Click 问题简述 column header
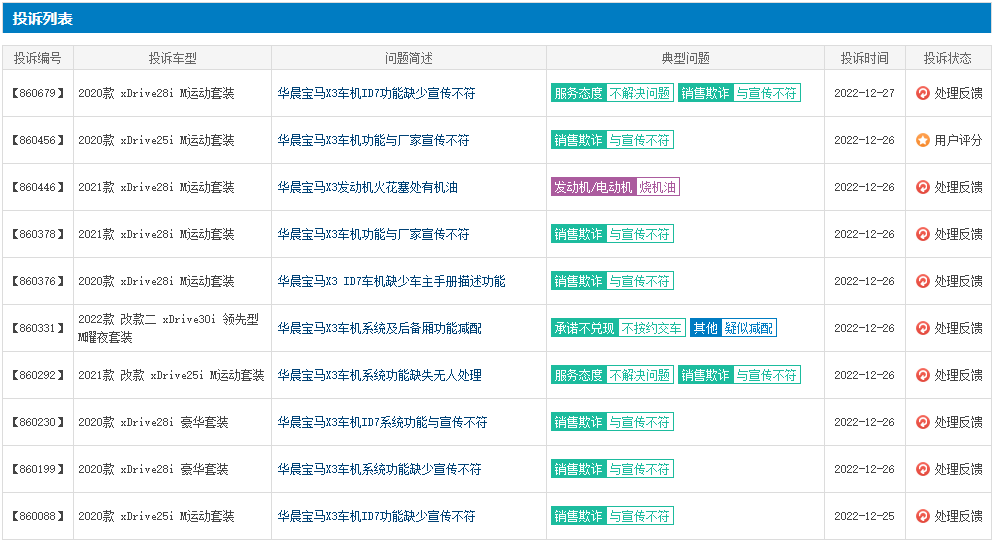 coord(409,58)
